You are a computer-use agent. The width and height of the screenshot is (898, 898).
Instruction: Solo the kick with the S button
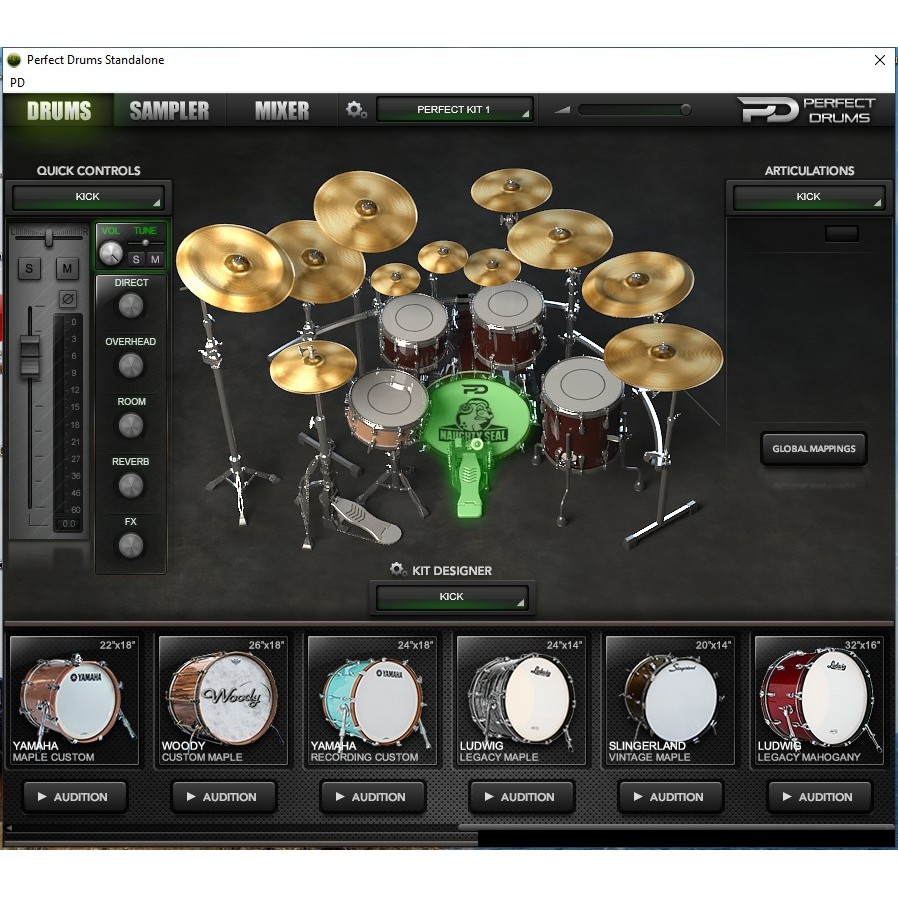[29, 268]
